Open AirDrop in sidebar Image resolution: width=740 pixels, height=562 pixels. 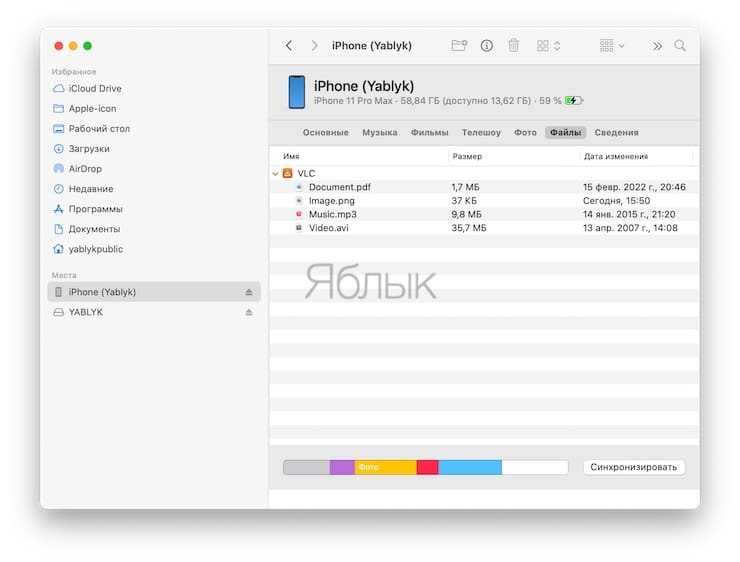point(77,169)
